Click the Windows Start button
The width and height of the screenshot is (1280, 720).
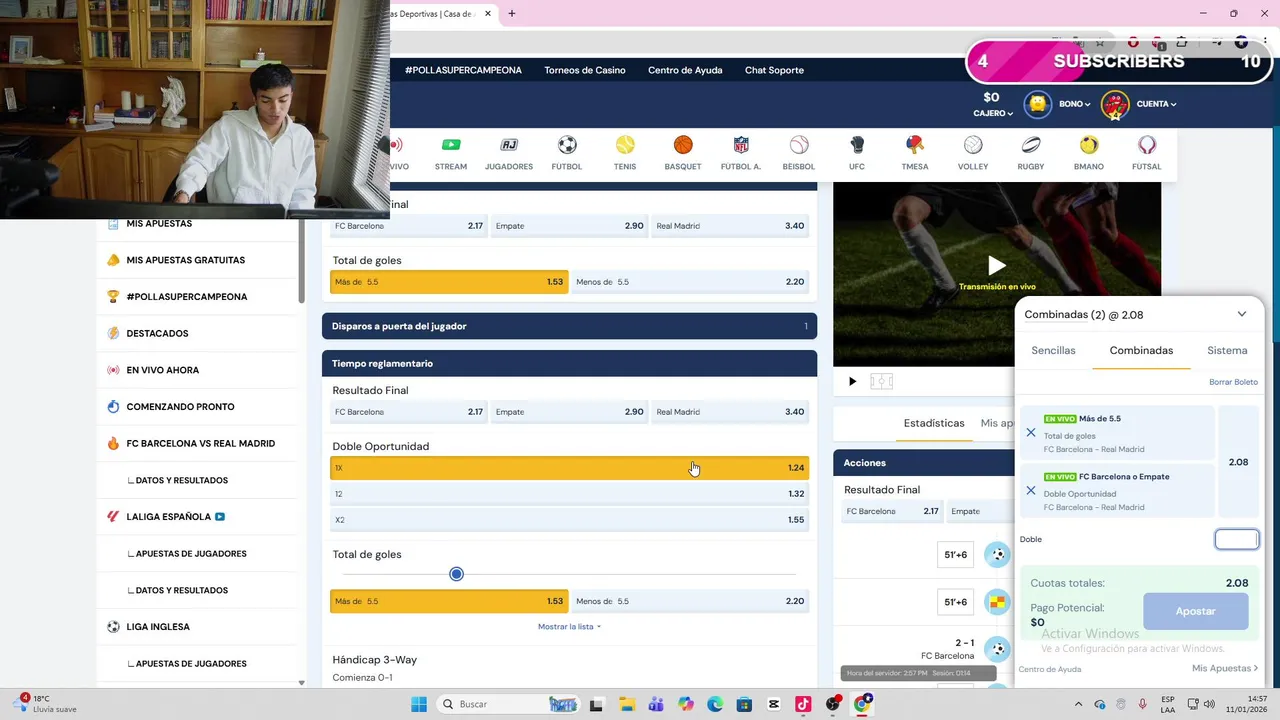click(419, 704)
